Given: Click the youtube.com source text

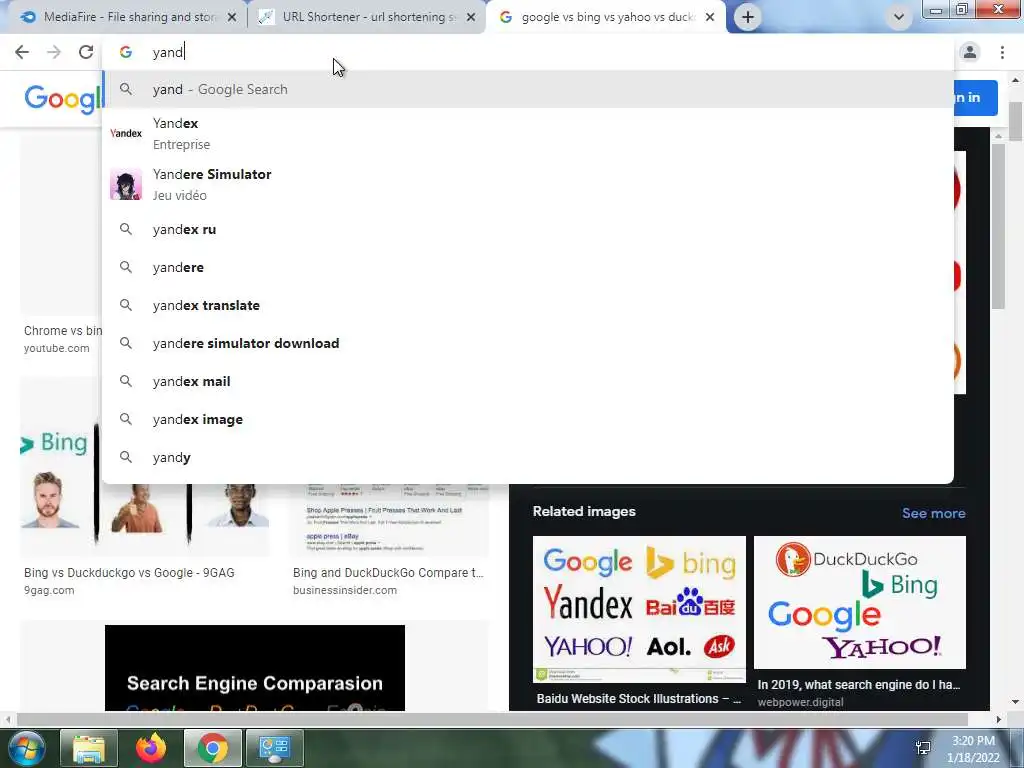Looking at the screenshot, I should 56,348.
